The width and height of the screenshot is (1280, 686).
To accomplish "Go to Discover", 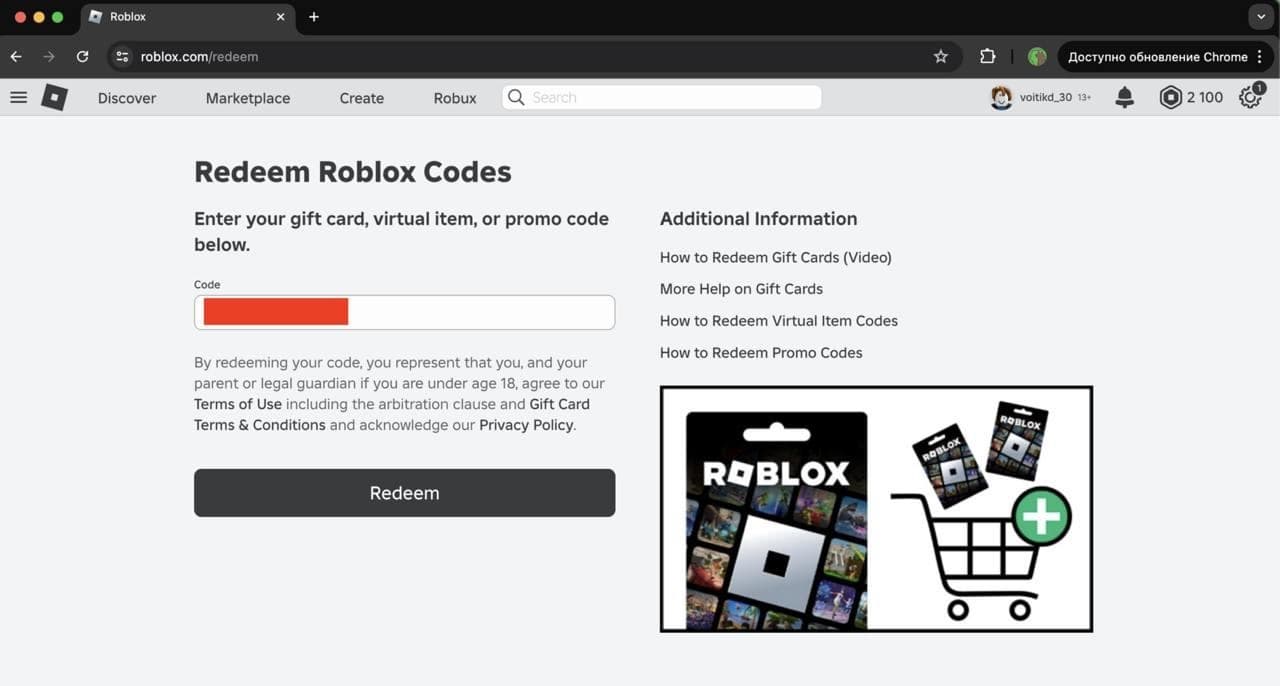I will [127, 98].
